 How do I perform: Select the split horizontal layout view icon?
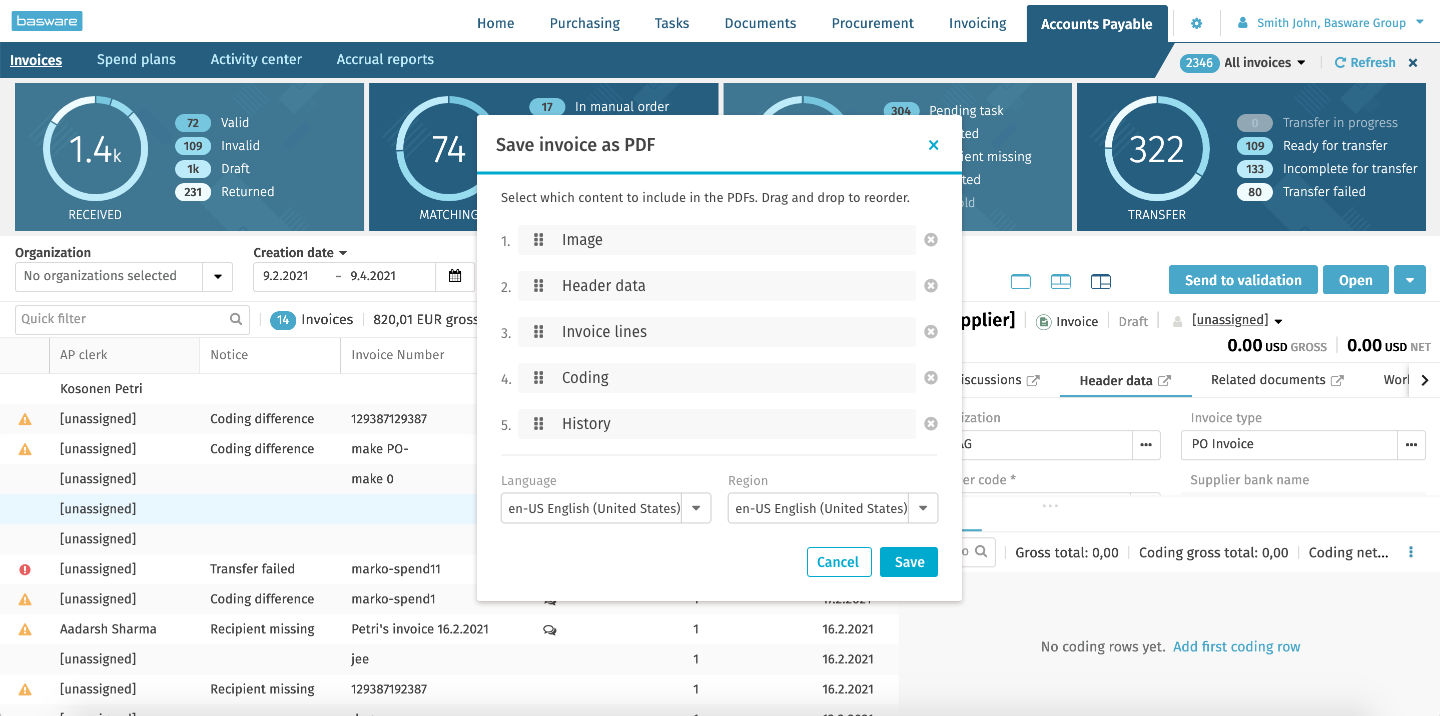pyautogui.click(x=1060, y=282)
